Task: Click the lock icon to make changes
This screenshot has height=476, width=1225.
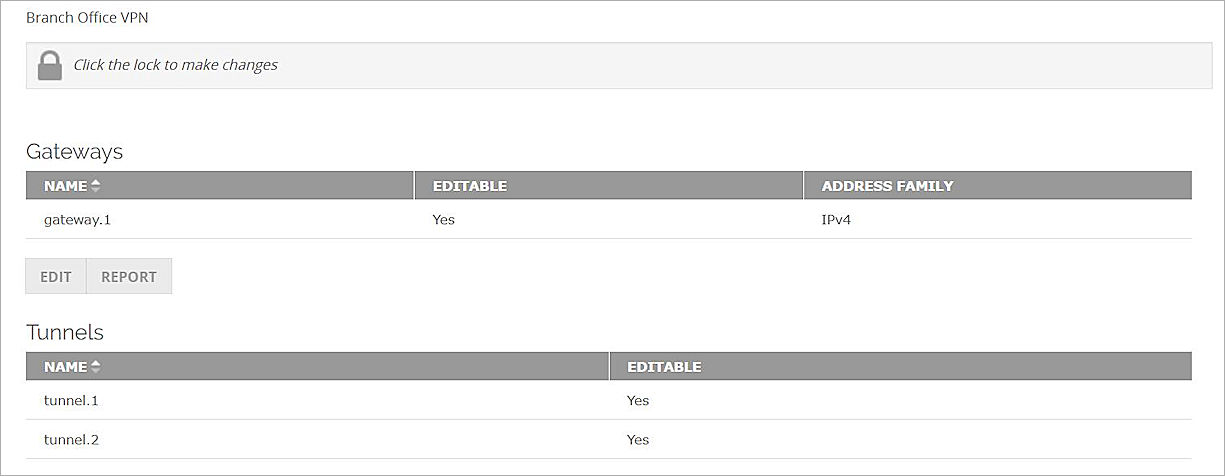Action: pos(49,66)
